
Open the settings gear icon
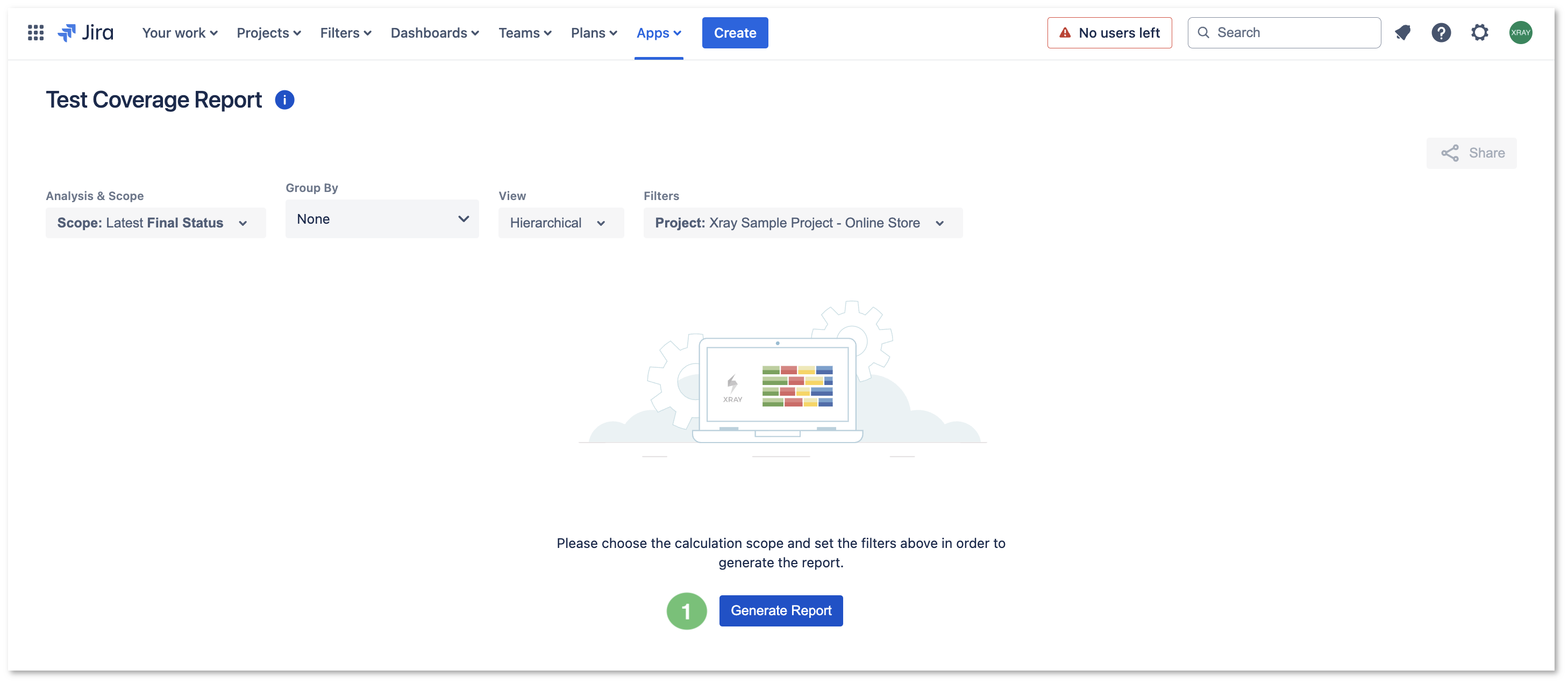(x=1480, y=33)
